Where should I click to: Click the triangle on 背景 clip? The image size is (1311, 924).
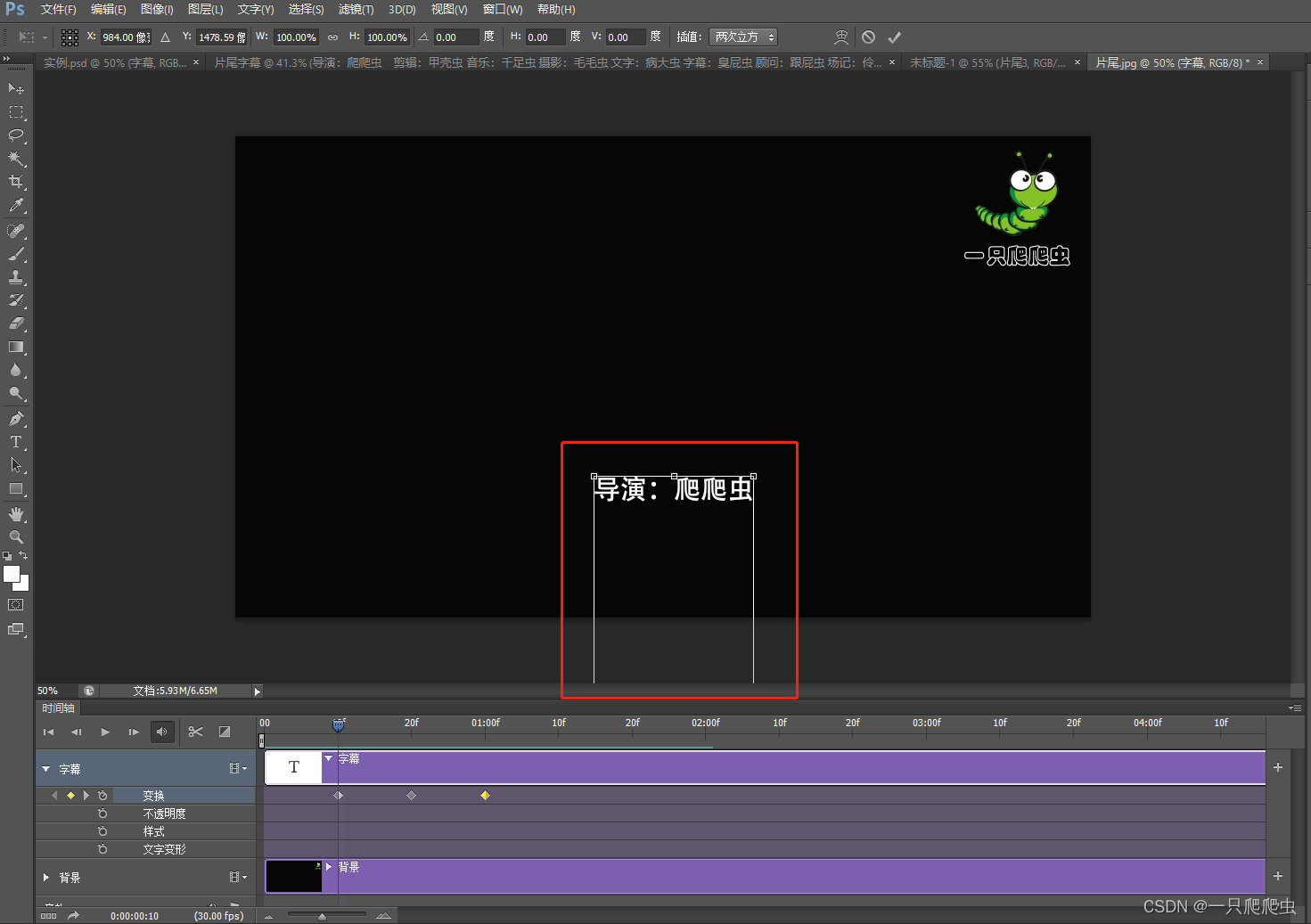click(329, 866)
